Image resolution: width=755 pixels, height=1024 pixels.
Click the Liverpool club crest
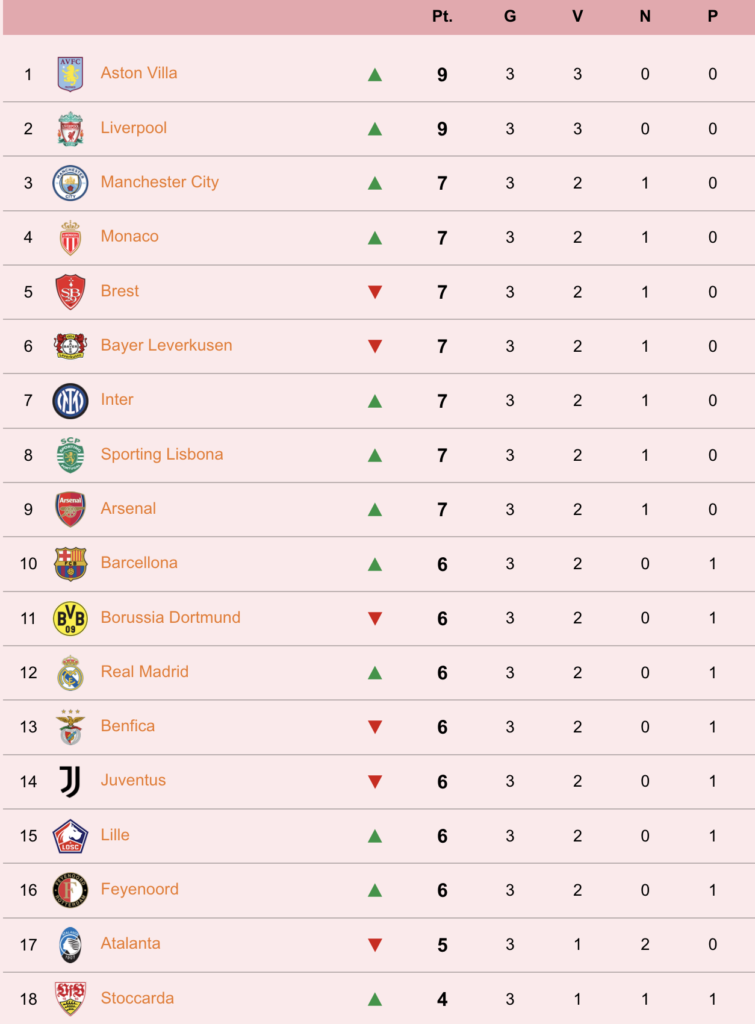70,129
